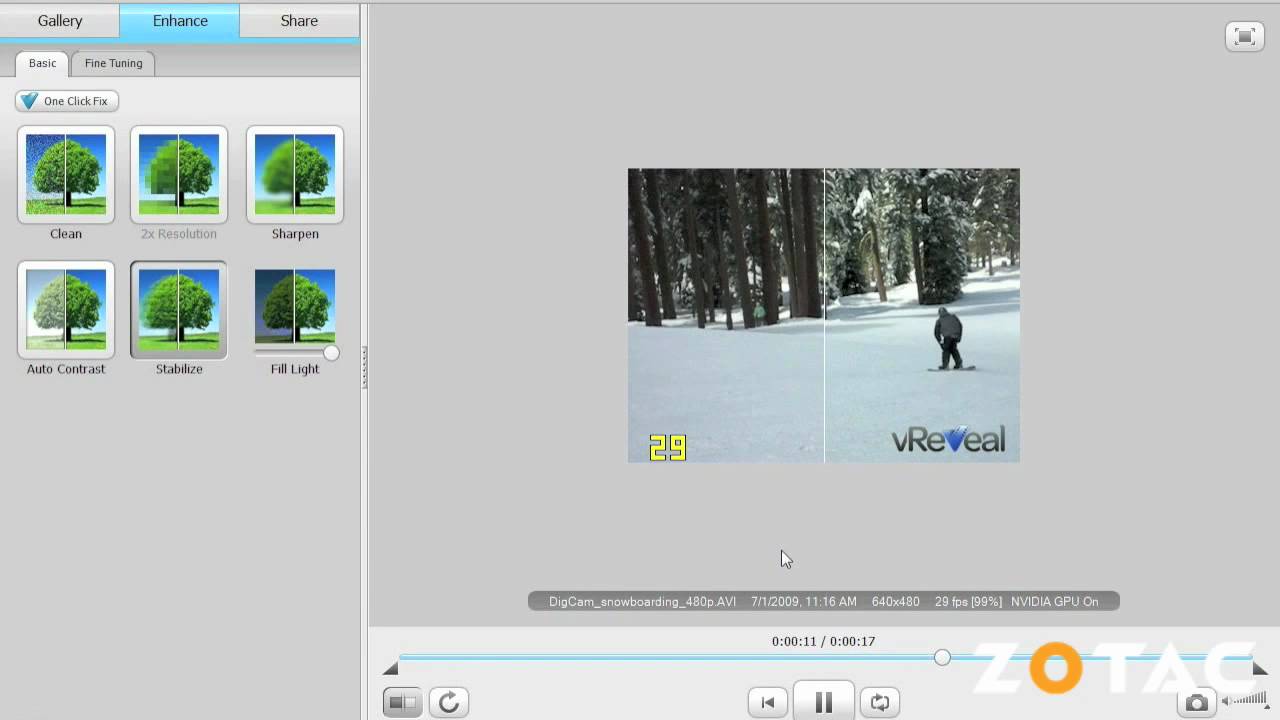Open the Gallery tab
This screenshot has height=720, width=1280.
tap(60, 20)
